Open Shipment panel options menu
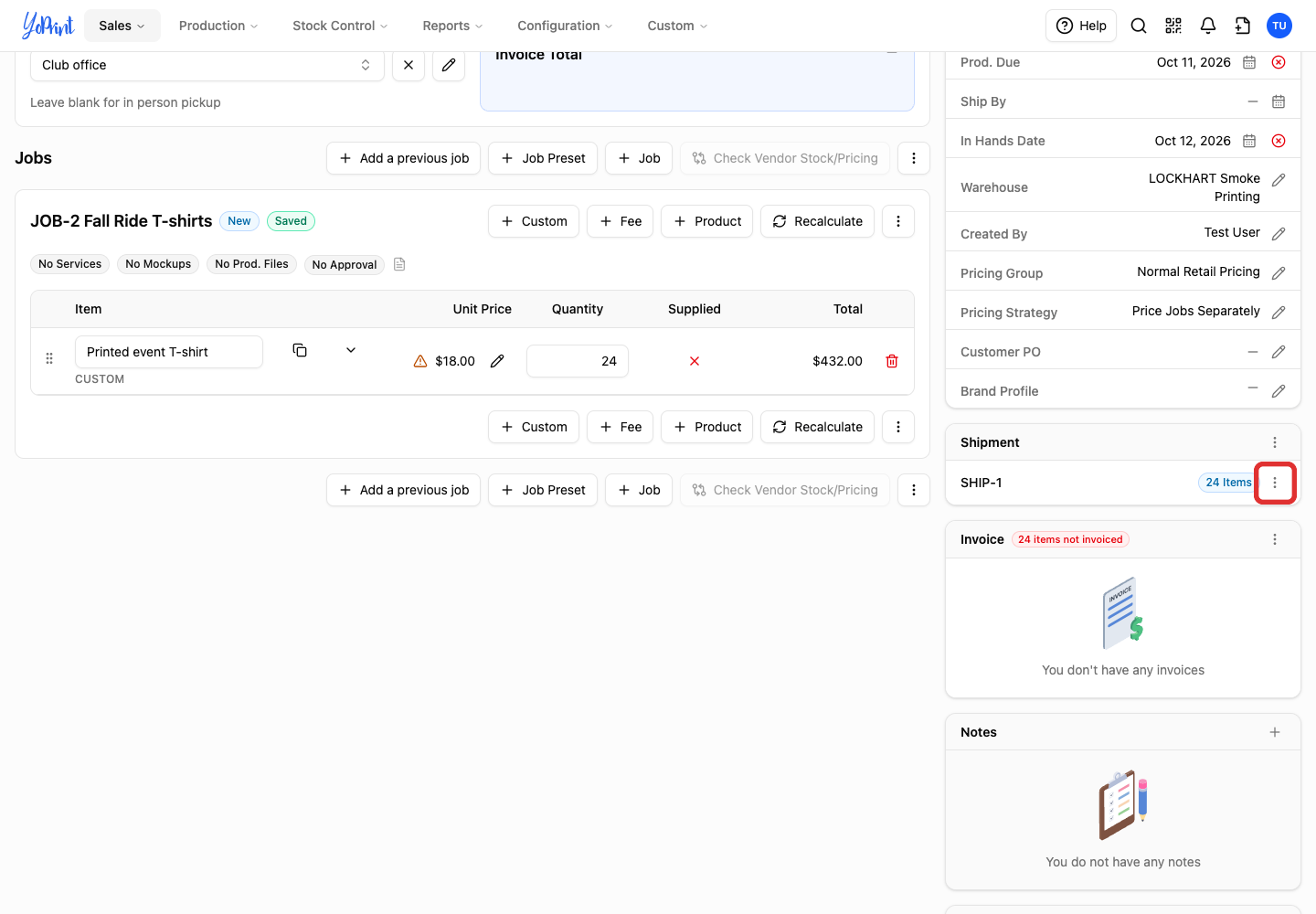 point(1275,442)
